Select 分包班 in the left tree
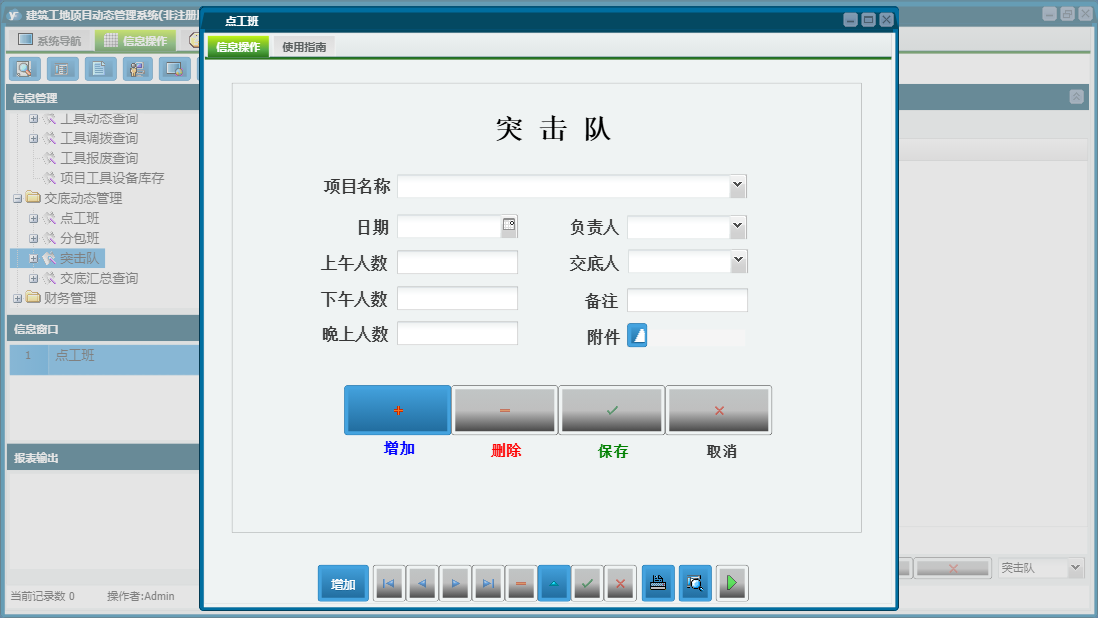 [80, 237]
